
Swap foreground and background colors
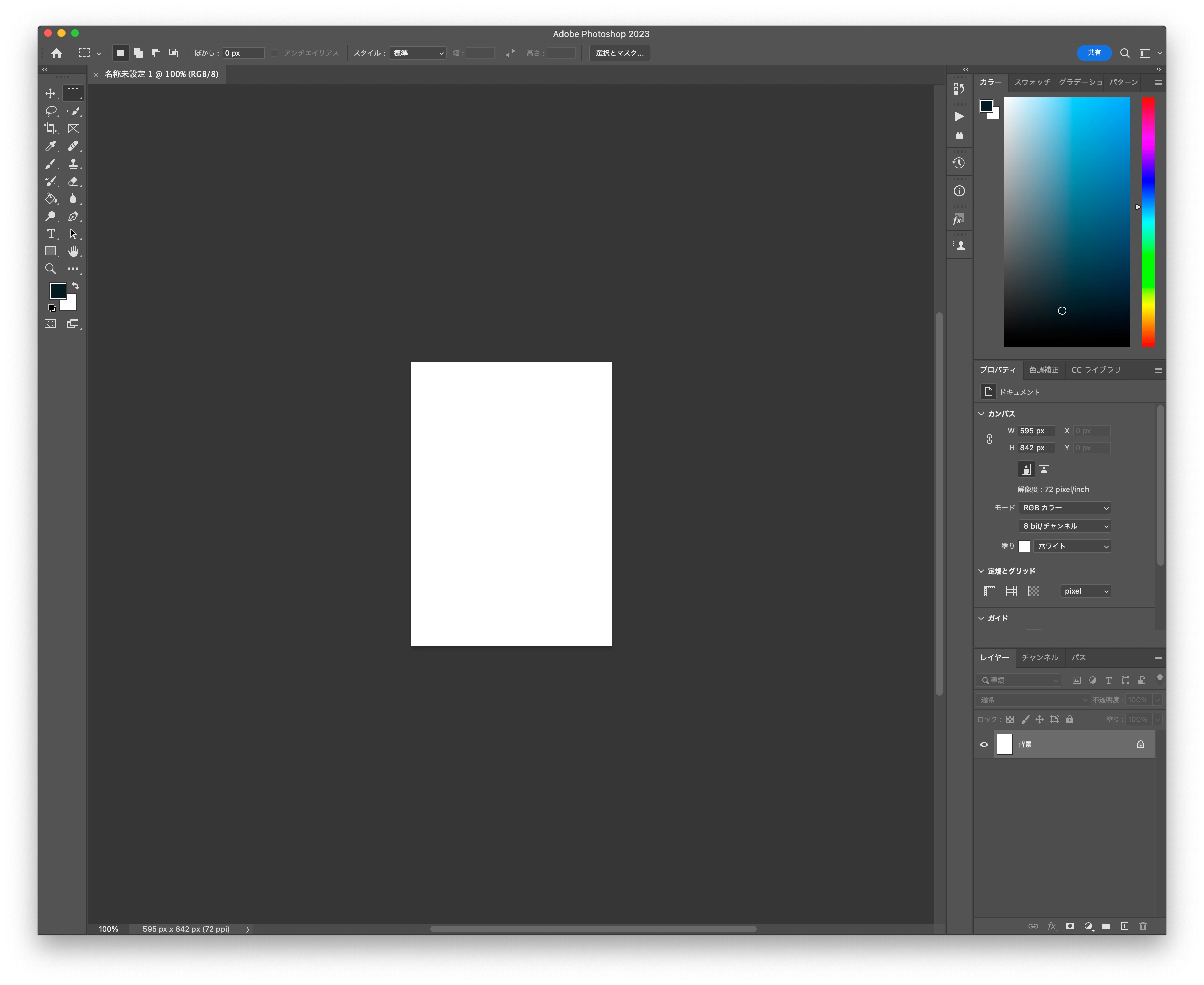76,286
